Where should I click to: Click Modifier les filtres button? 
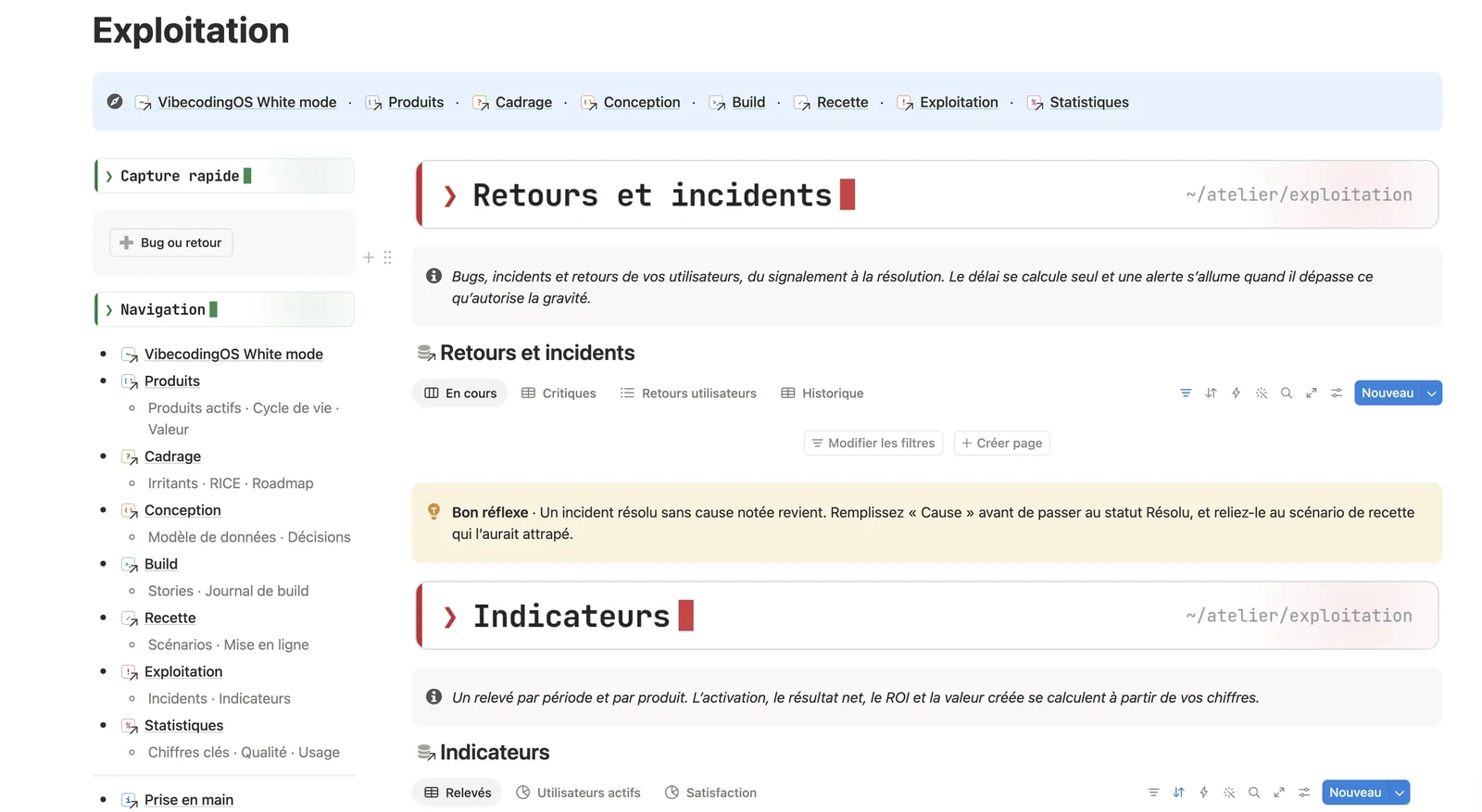tap(873, 443)
